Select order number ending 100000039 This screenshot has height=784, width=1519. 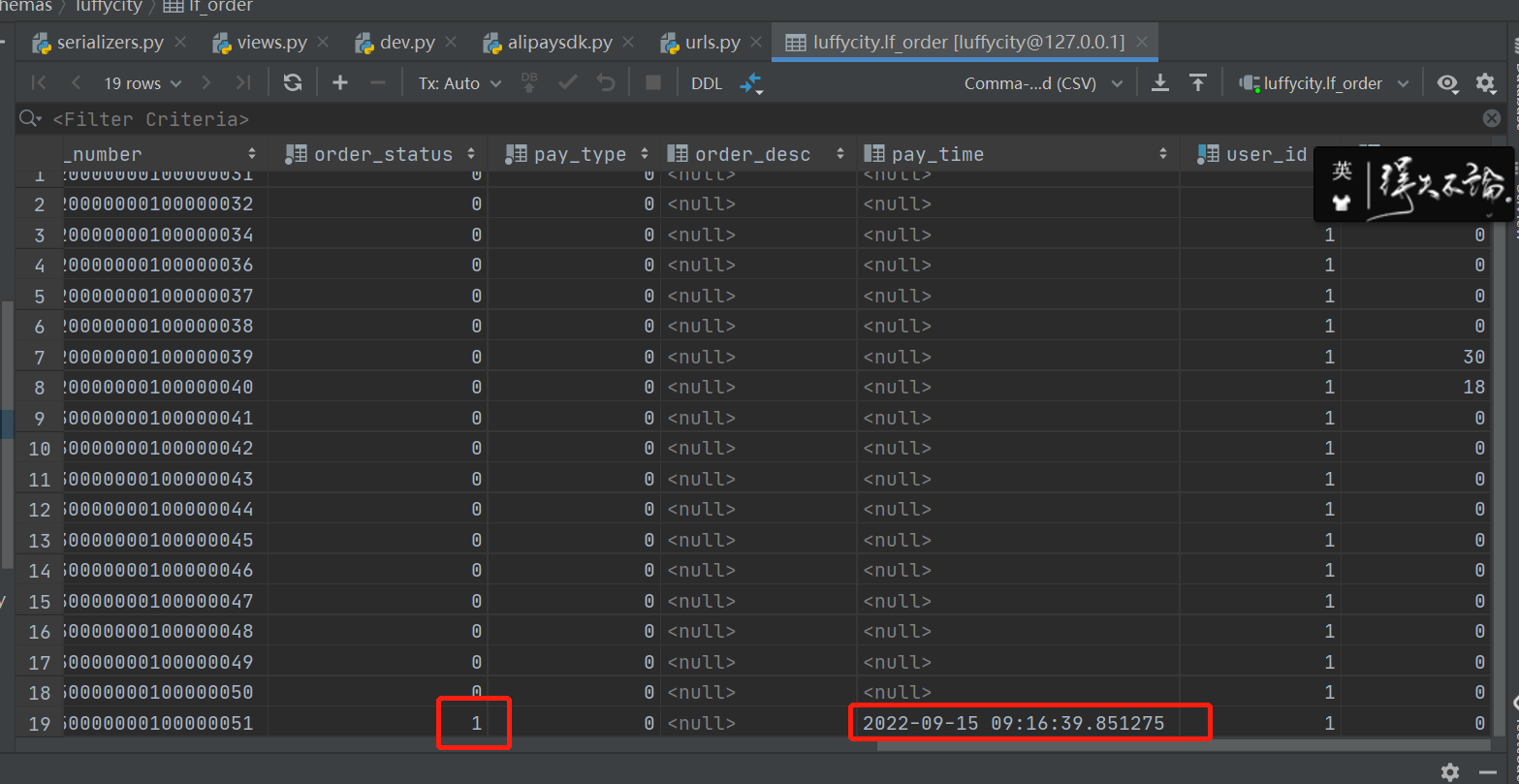165,357
